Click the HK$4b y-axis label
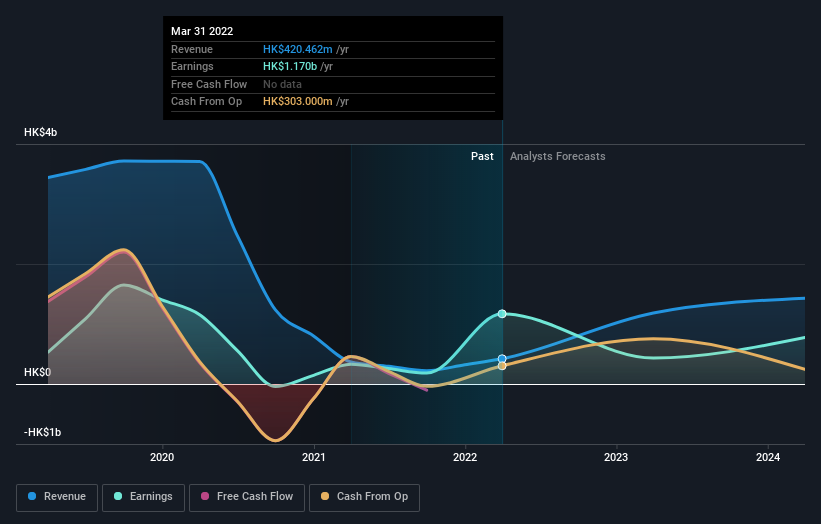Image resolution: width=821 pixels, height=524 pixels. tap(40, 132)
